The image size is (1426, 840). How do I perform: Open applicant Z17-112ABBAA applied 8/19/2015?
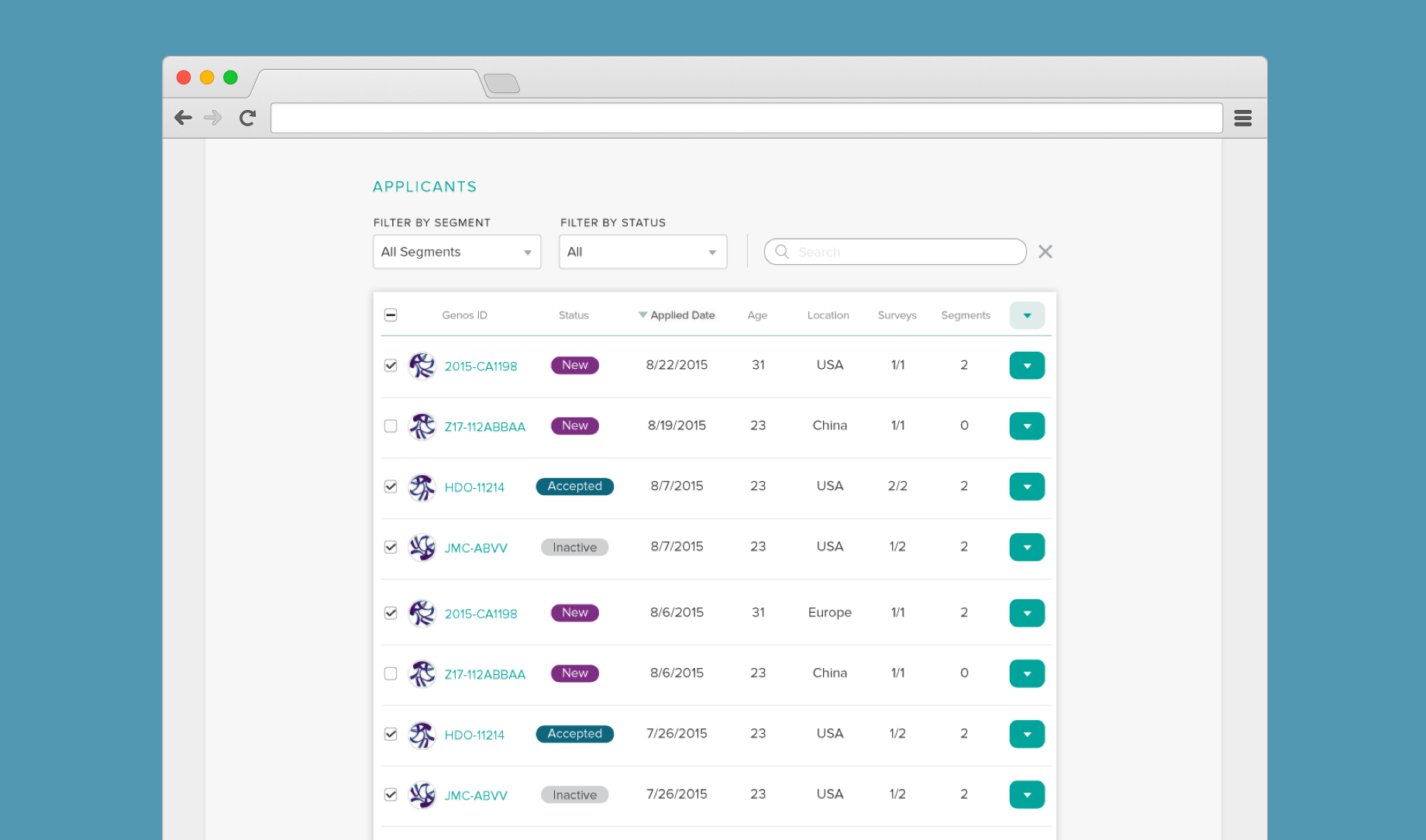click(485, 427)
